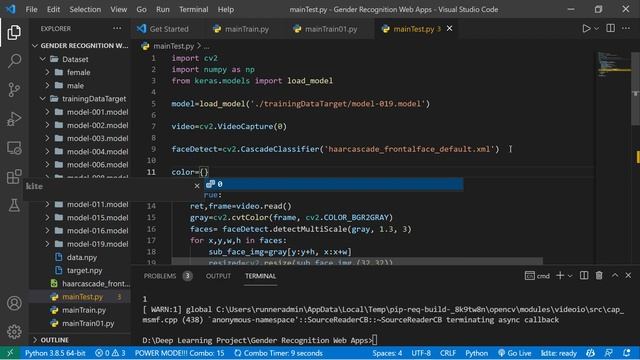Open run button dropdown arrow
Viewport: 640px width, 360px height.
[x=596, y=29]
